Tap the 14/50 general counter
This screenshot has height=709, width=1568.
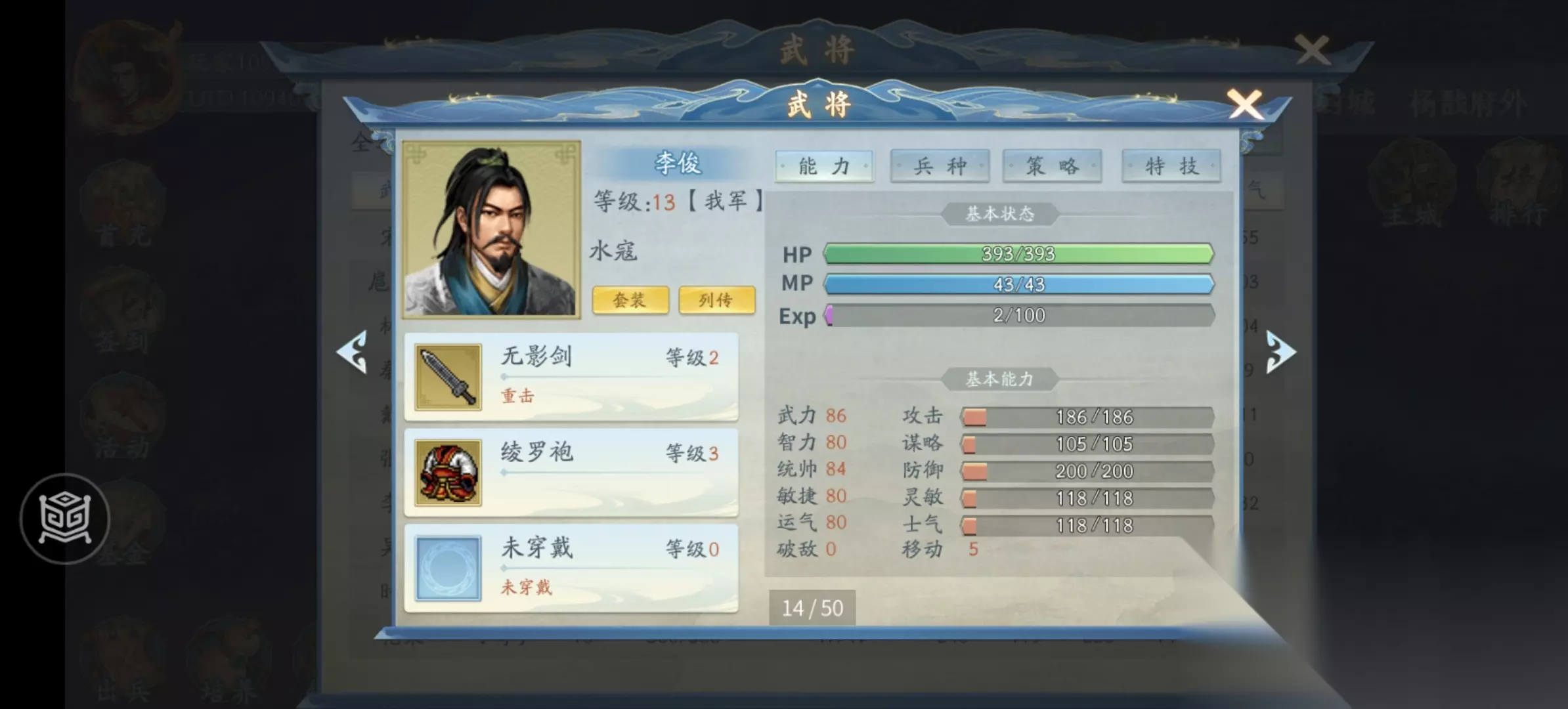(x=812, y=608)
